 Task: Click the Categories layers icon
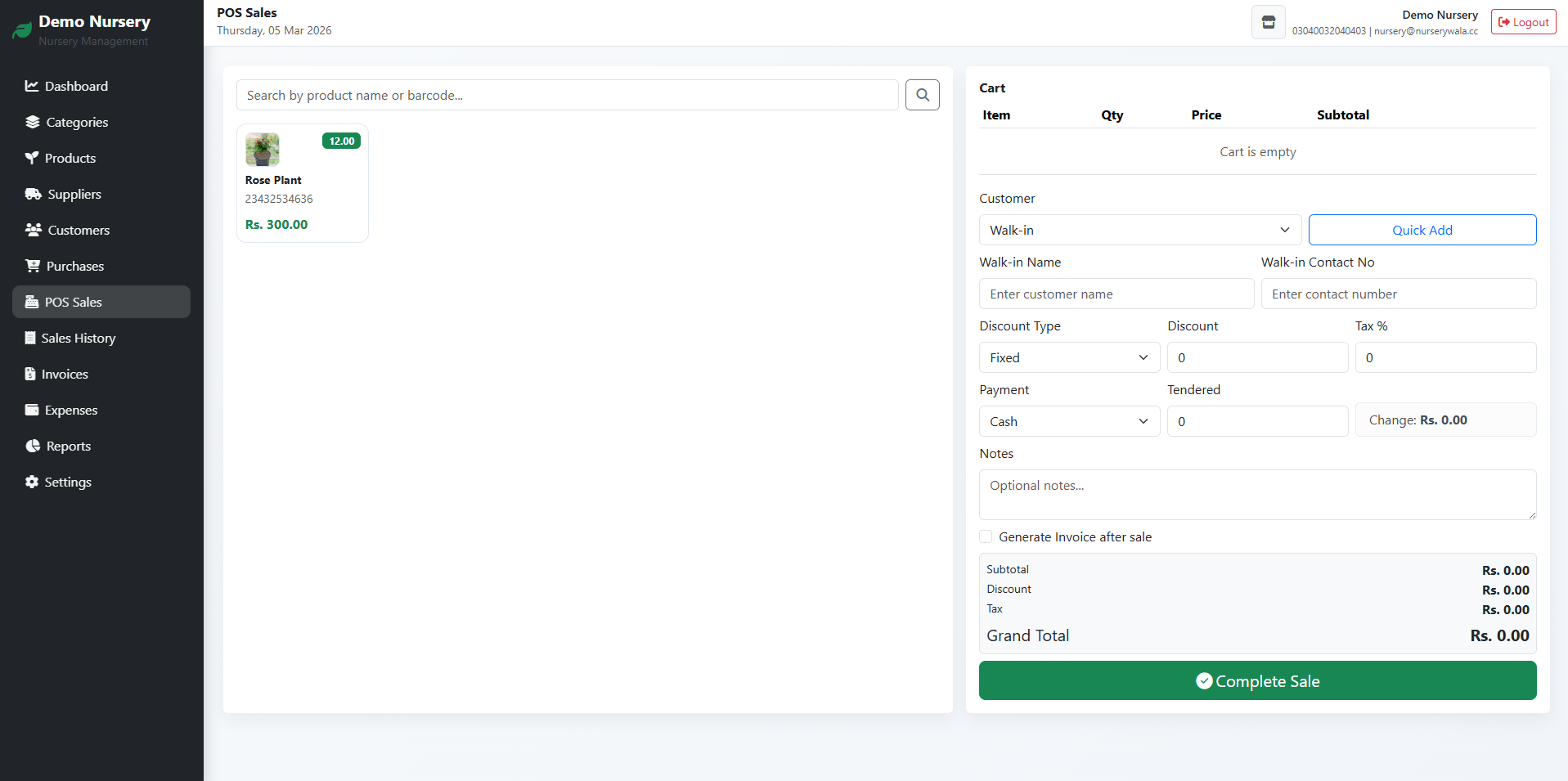tap(33, 122)
